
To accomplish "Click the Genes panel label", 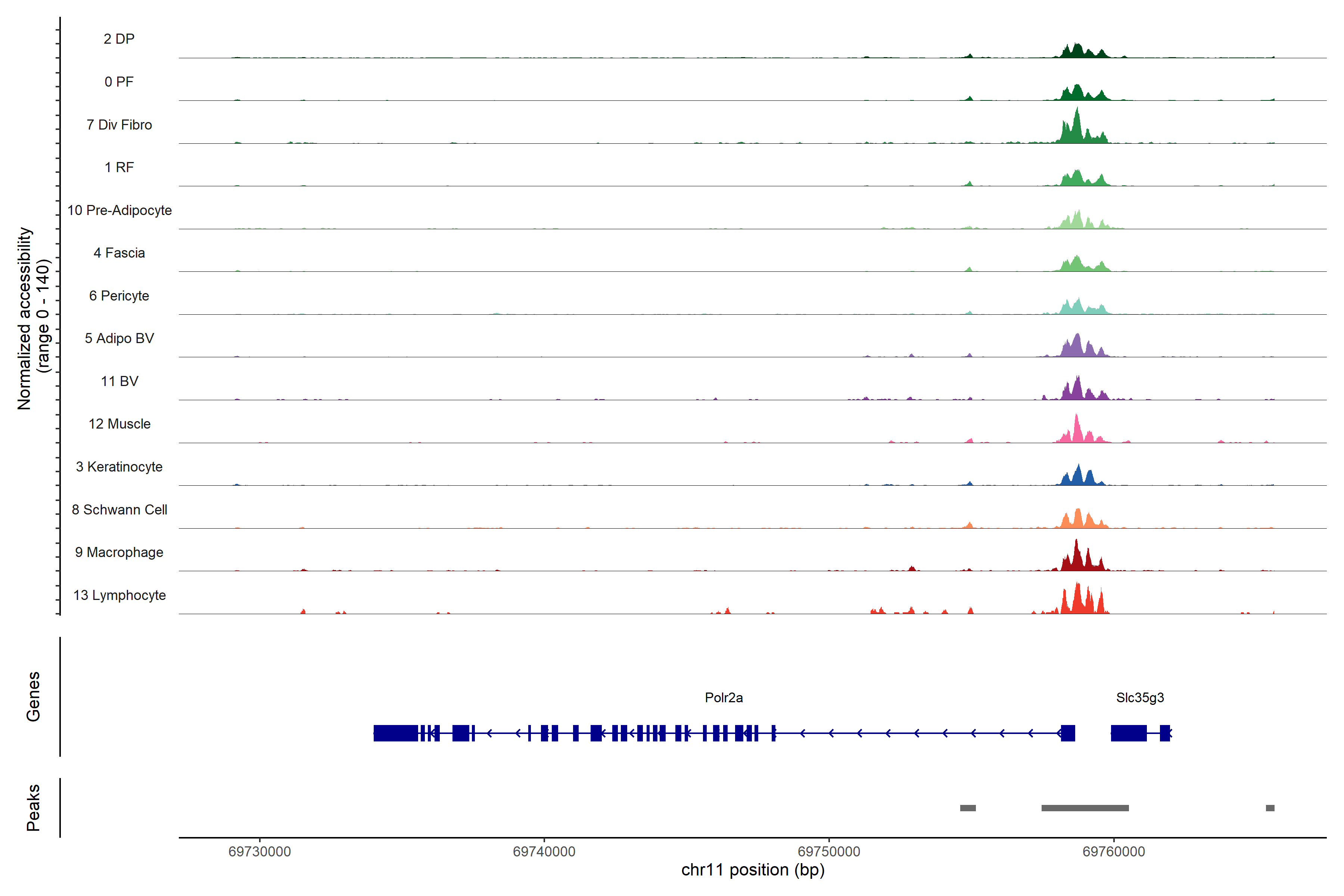I will pyautogui.click(x=33, y=697).
